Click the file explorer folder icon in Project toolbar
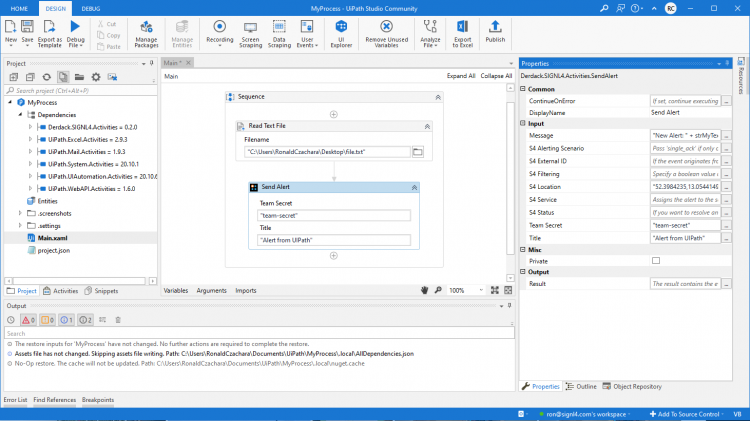Viewport: 750px width, 421px height. [x=79, y=77]
